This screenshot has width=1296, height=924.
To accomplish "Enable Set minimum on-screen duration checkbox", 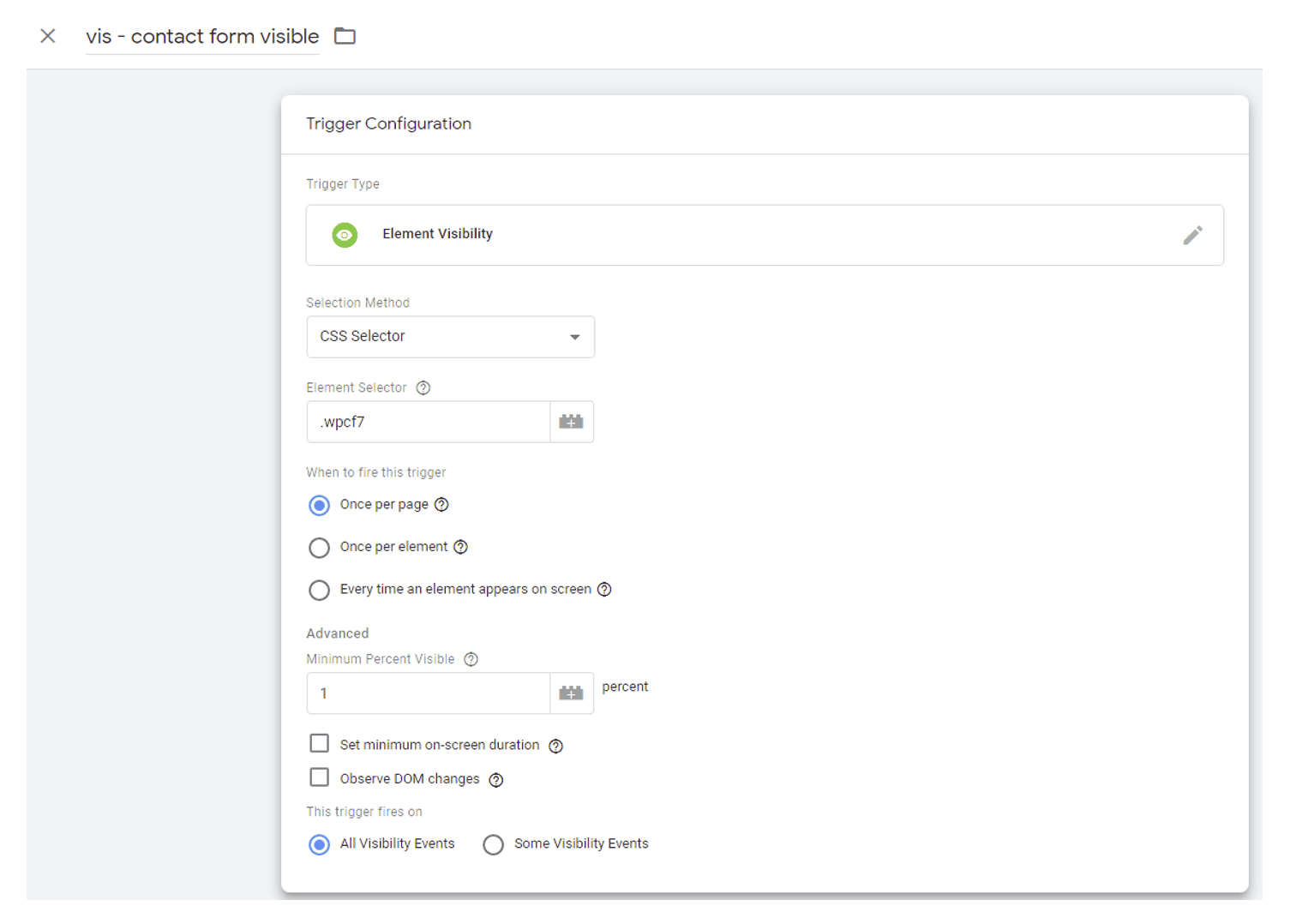I will click(319, 743).
